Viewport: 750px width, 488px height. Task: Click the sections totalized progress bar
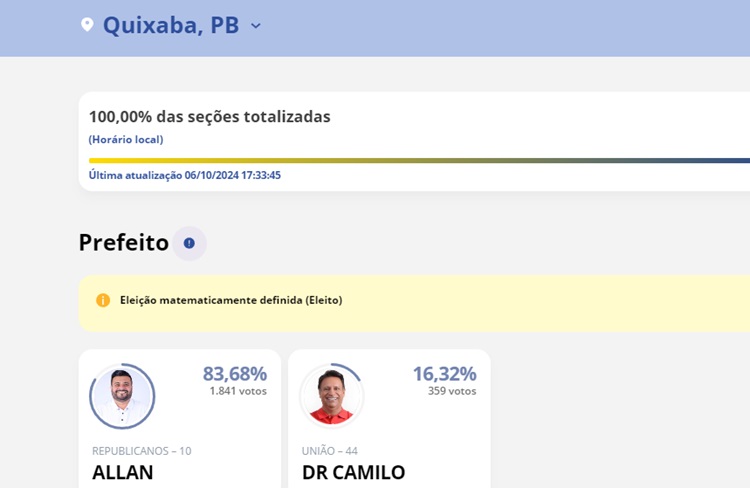click(x=419, y=161)
